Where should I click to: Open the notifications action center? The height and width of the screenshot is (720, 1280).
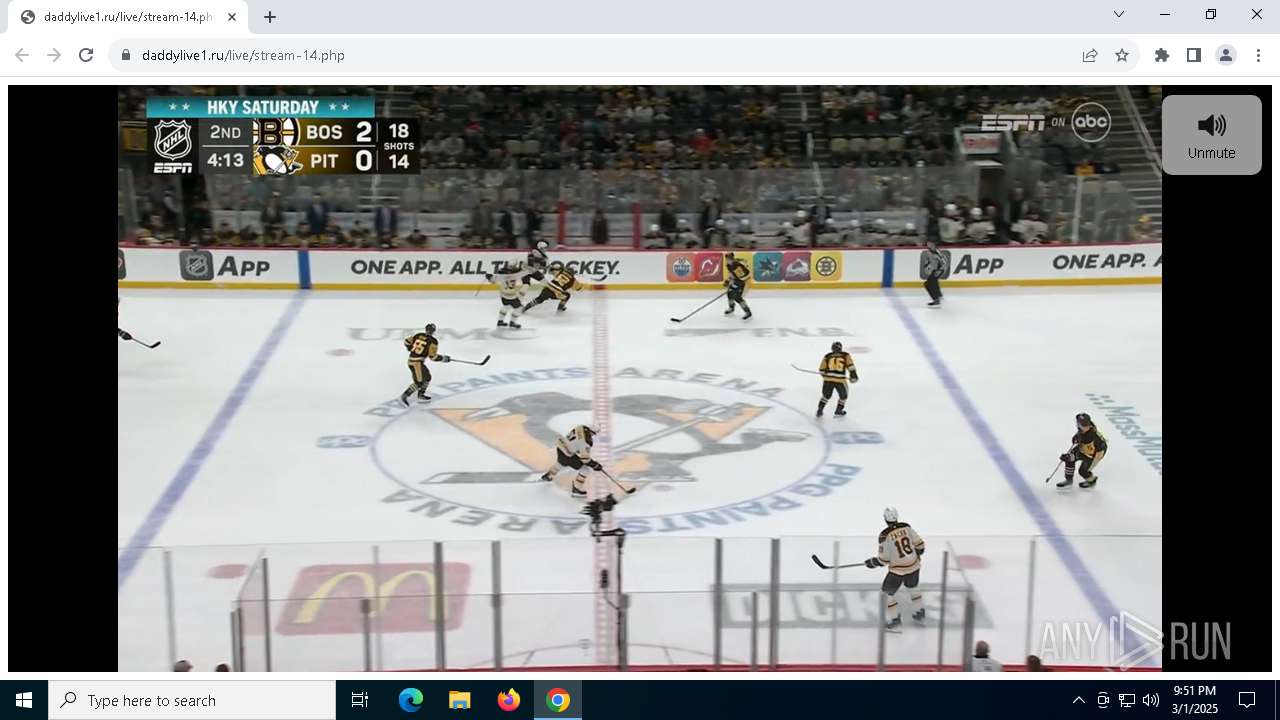click(x=1248, y=700)
